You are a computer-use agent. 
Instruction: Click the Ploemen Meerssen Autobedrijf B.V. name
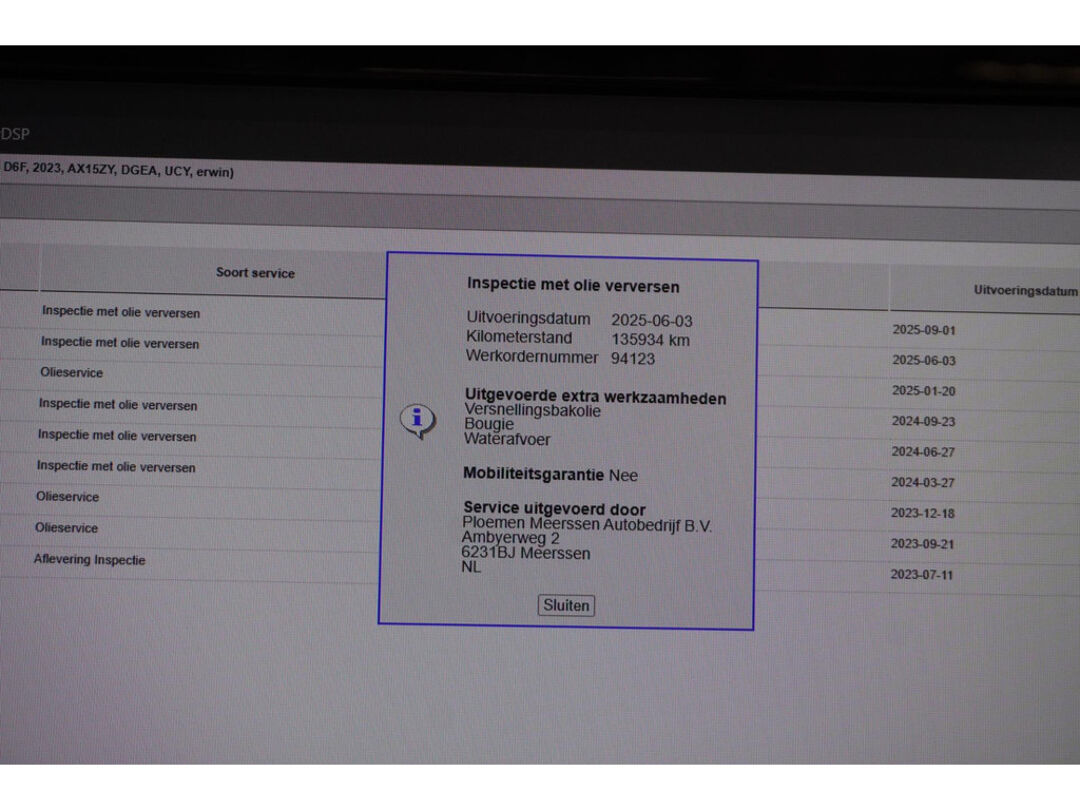[587, 526]
